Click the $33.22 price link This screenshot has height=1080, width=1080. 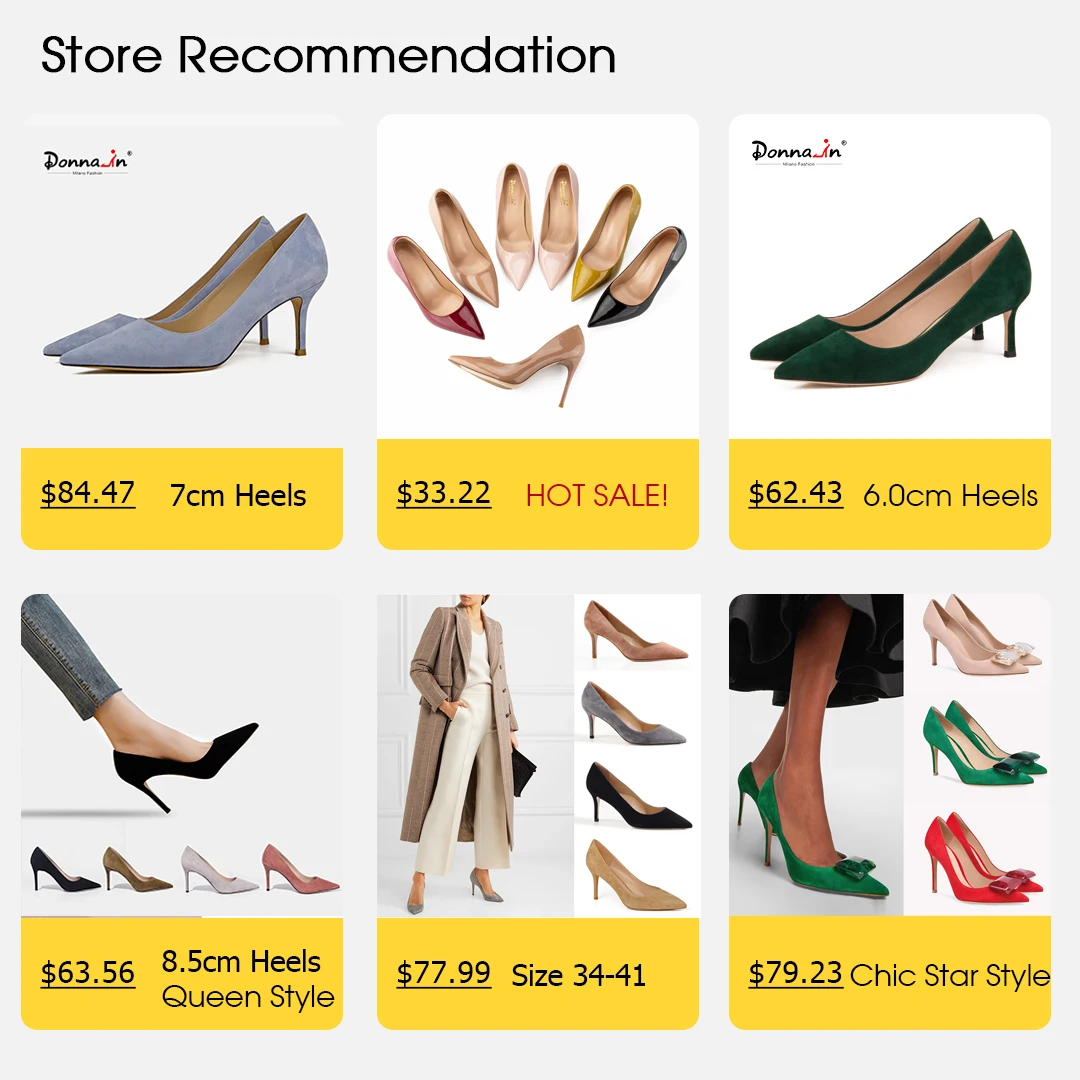pos(444,493)
